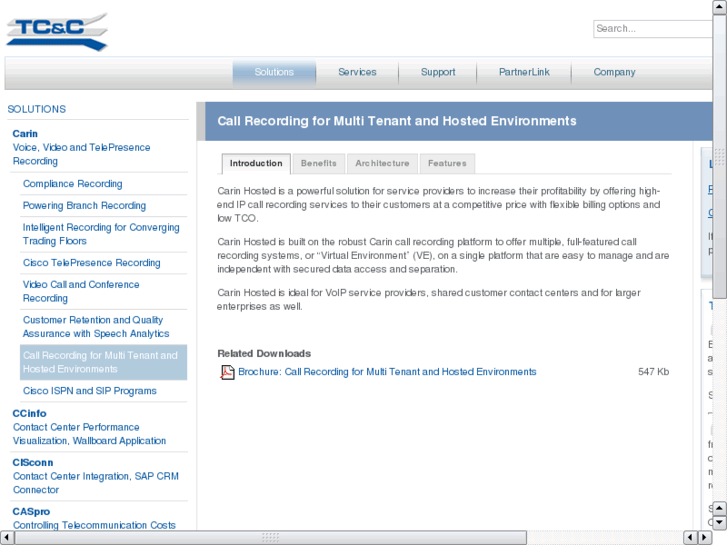
Task: Open Cisco ISPN and SIP Programs
Action: coord(89,391)
